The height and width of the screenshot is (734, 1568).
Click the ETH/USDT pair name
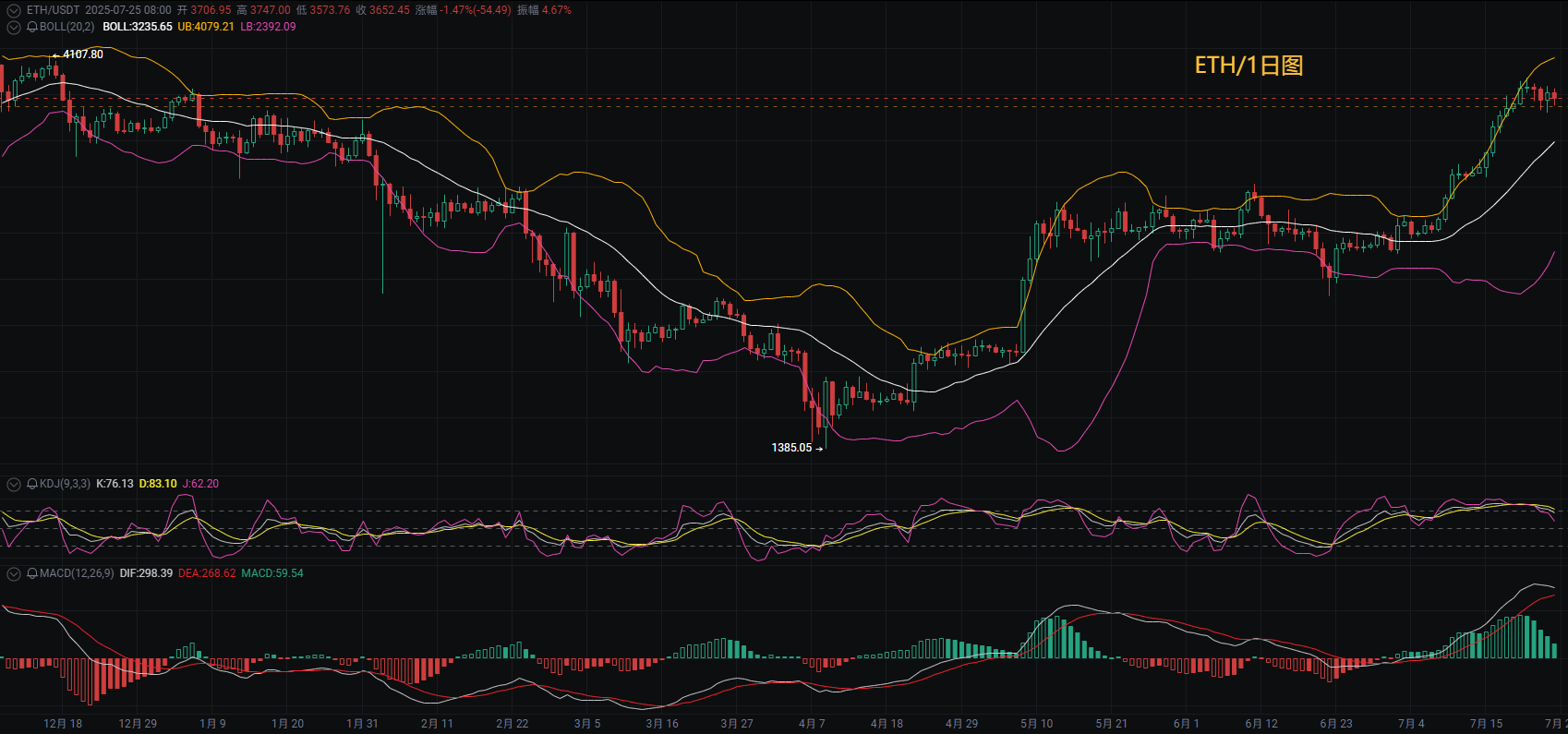[53, 10]
